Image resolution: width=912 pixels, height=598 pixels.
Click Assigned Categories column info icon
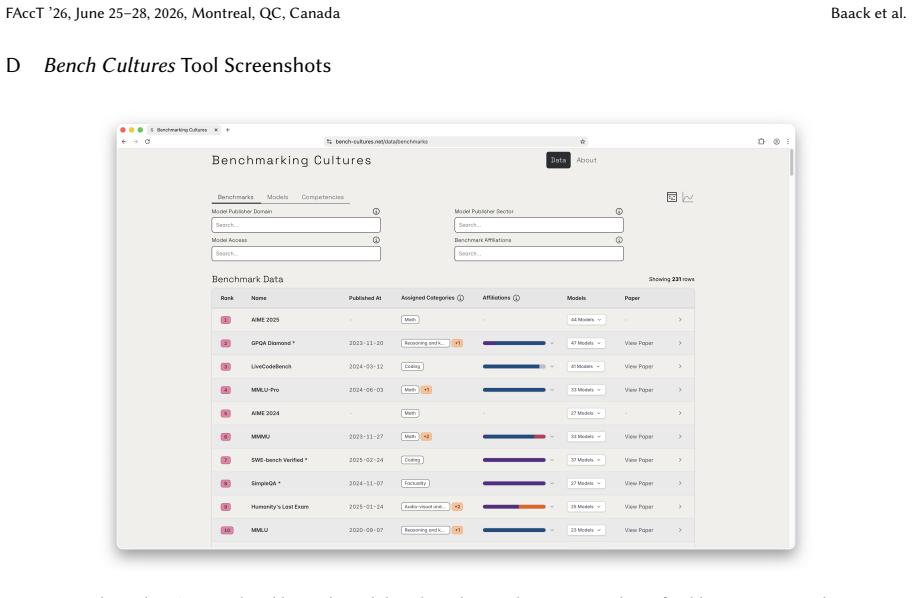tap(461, 298)
